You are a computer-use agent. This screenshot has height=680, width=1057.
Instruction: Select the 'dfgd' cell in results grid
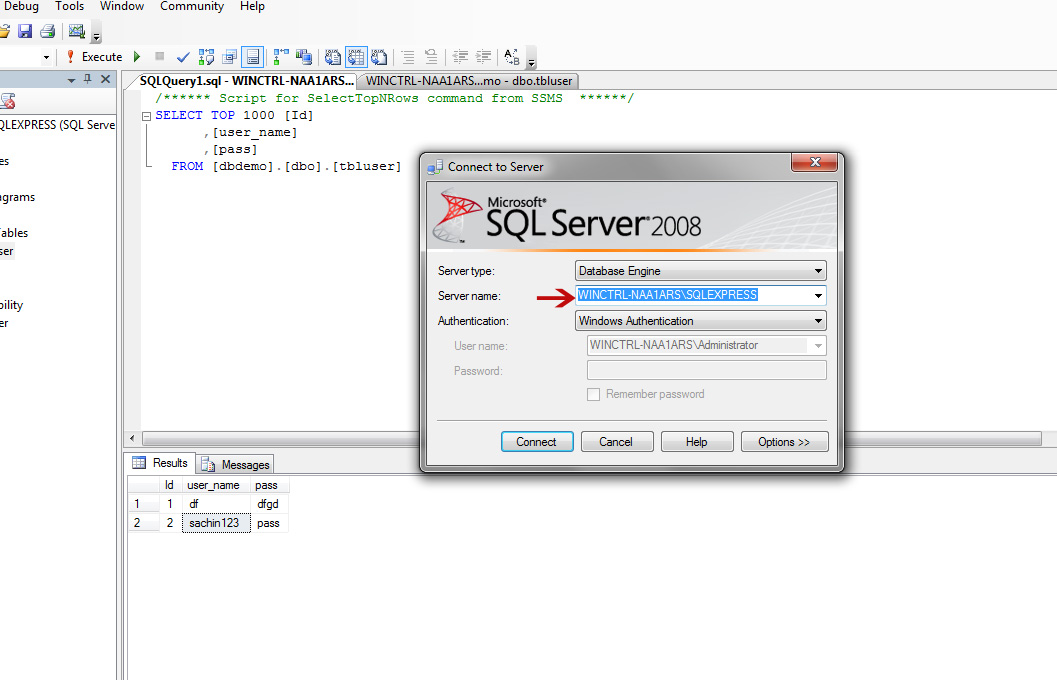click(270, 504)
